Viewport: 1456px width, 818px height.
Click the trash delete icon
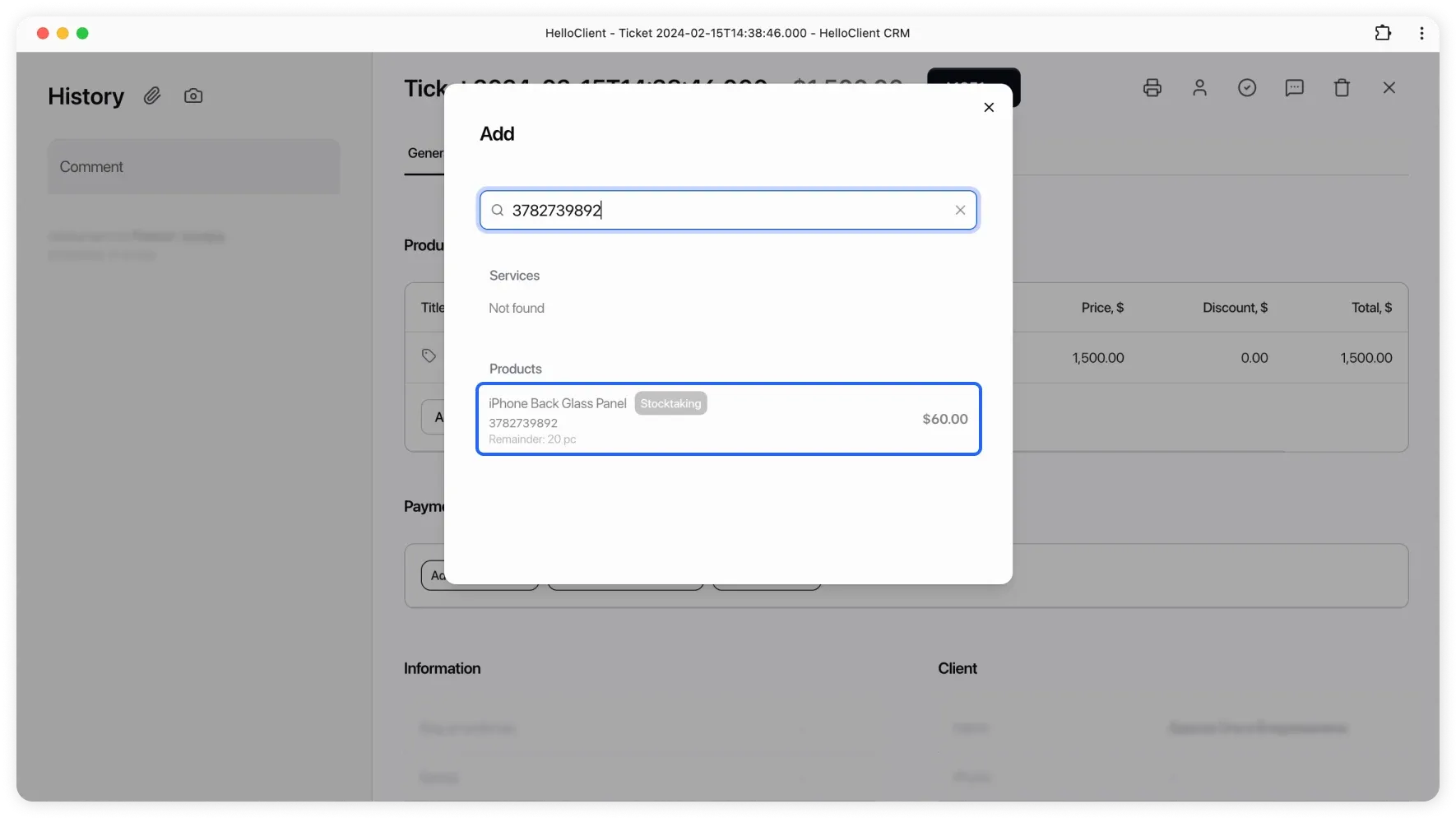click(1342, 88)
